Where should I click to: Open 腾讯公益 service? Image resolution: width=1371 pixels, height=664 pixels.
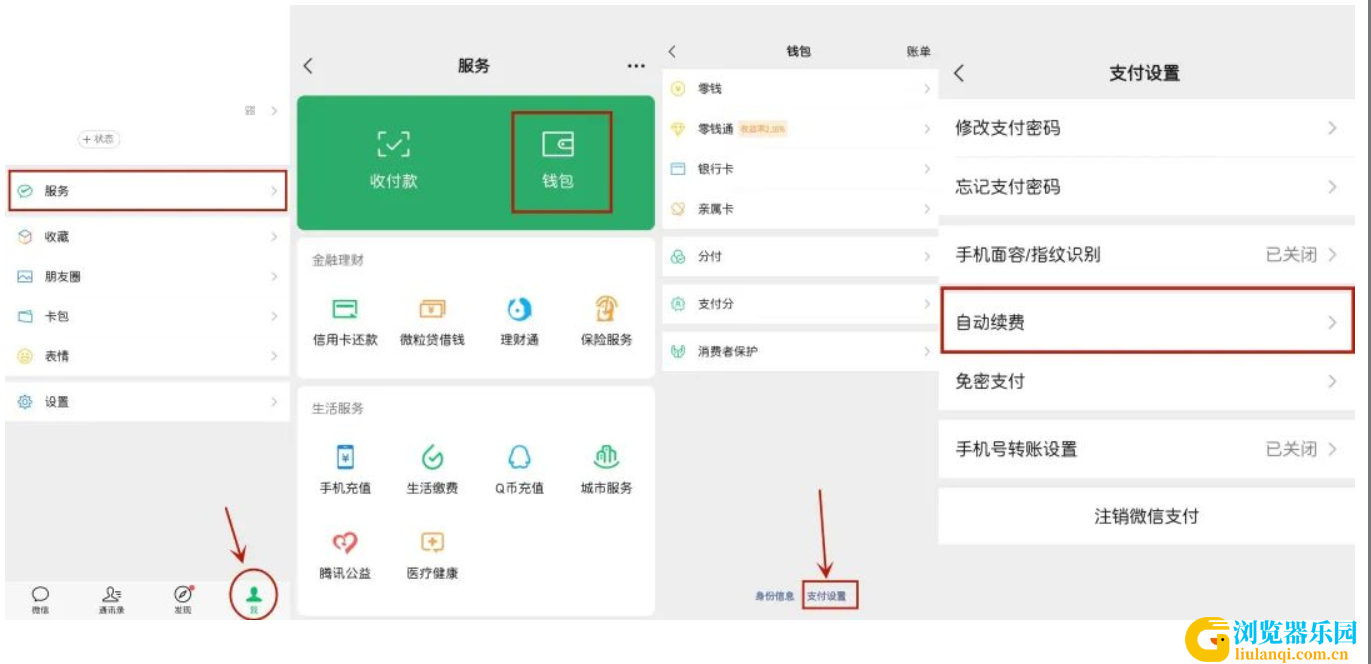pyautogui.click(x=346, y=555)
